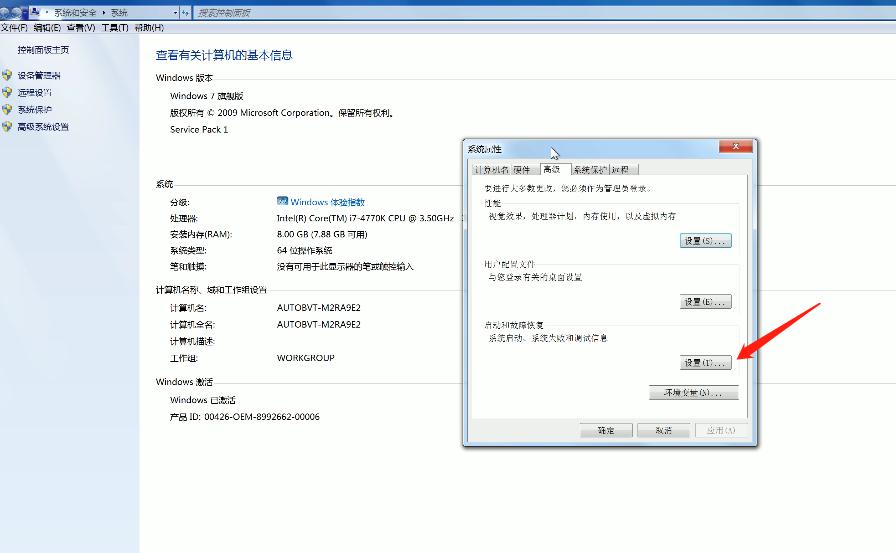This screenshot has width=896, height=553.
Task: Close the 系统属性 dialog with X
Action: tap(735, 147)
